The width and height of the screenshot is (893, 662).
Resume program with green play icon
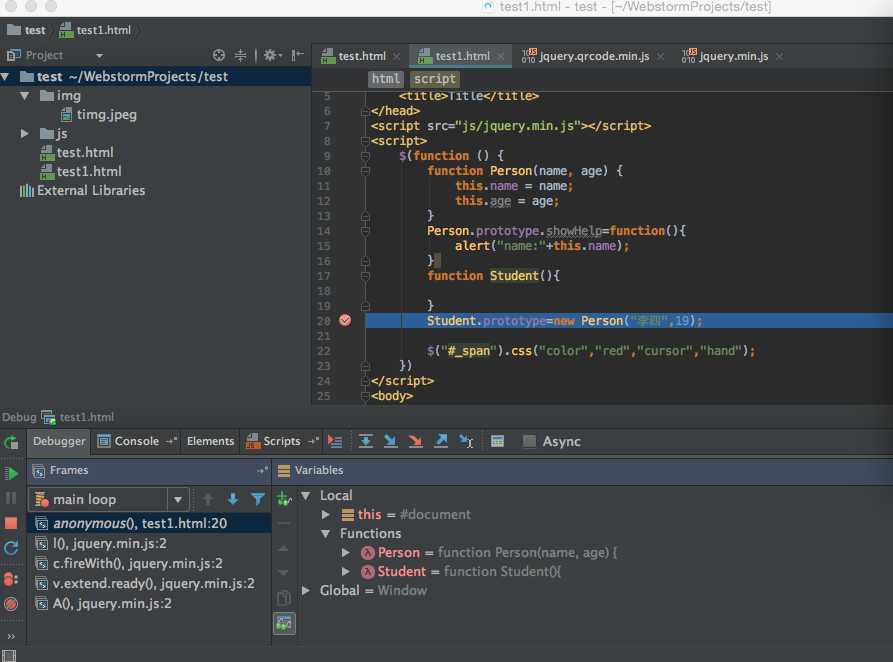pos(11,473)
